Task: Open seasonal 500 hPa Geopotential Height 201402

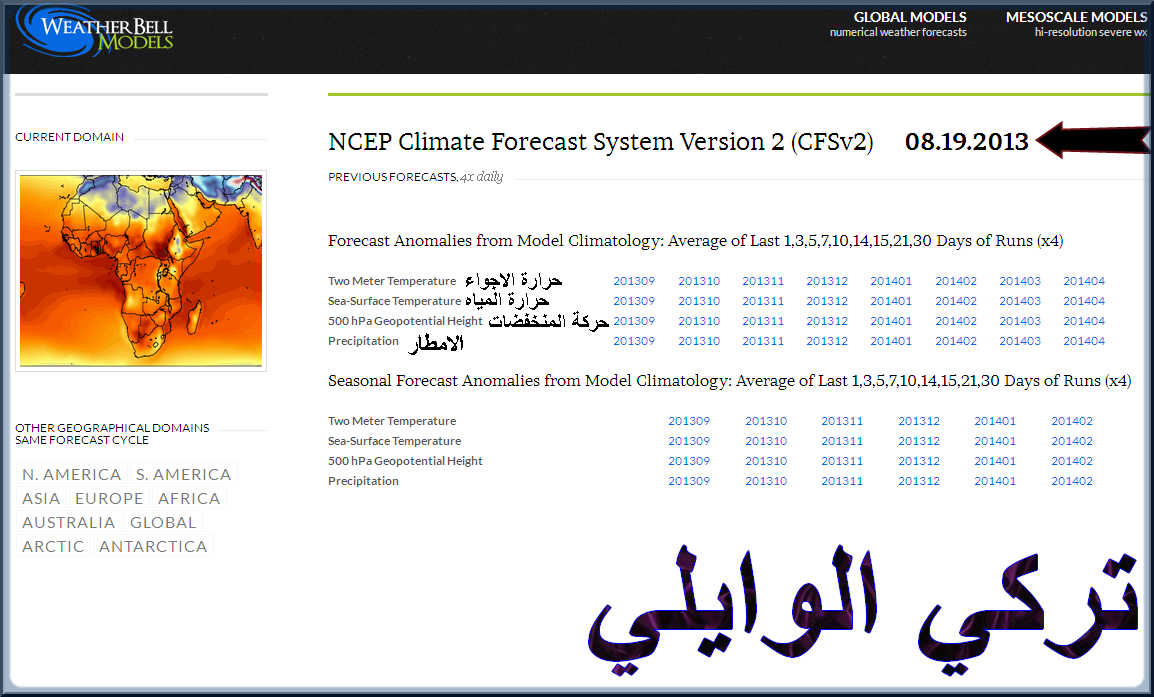Action: pos(1072,461)
